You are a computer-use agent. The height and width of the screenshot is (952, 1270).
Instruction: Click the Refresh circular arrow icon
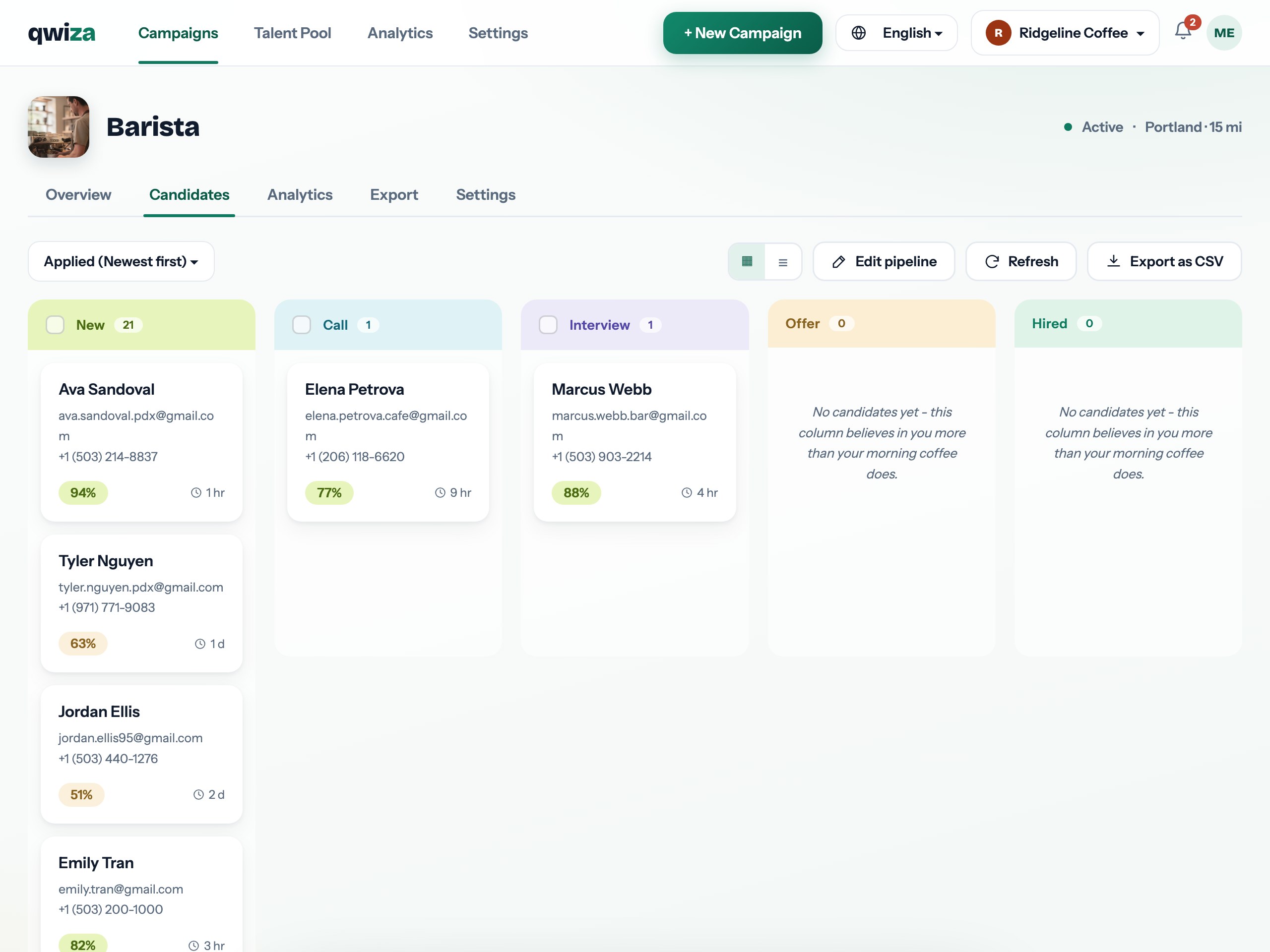tap(992, 262)
